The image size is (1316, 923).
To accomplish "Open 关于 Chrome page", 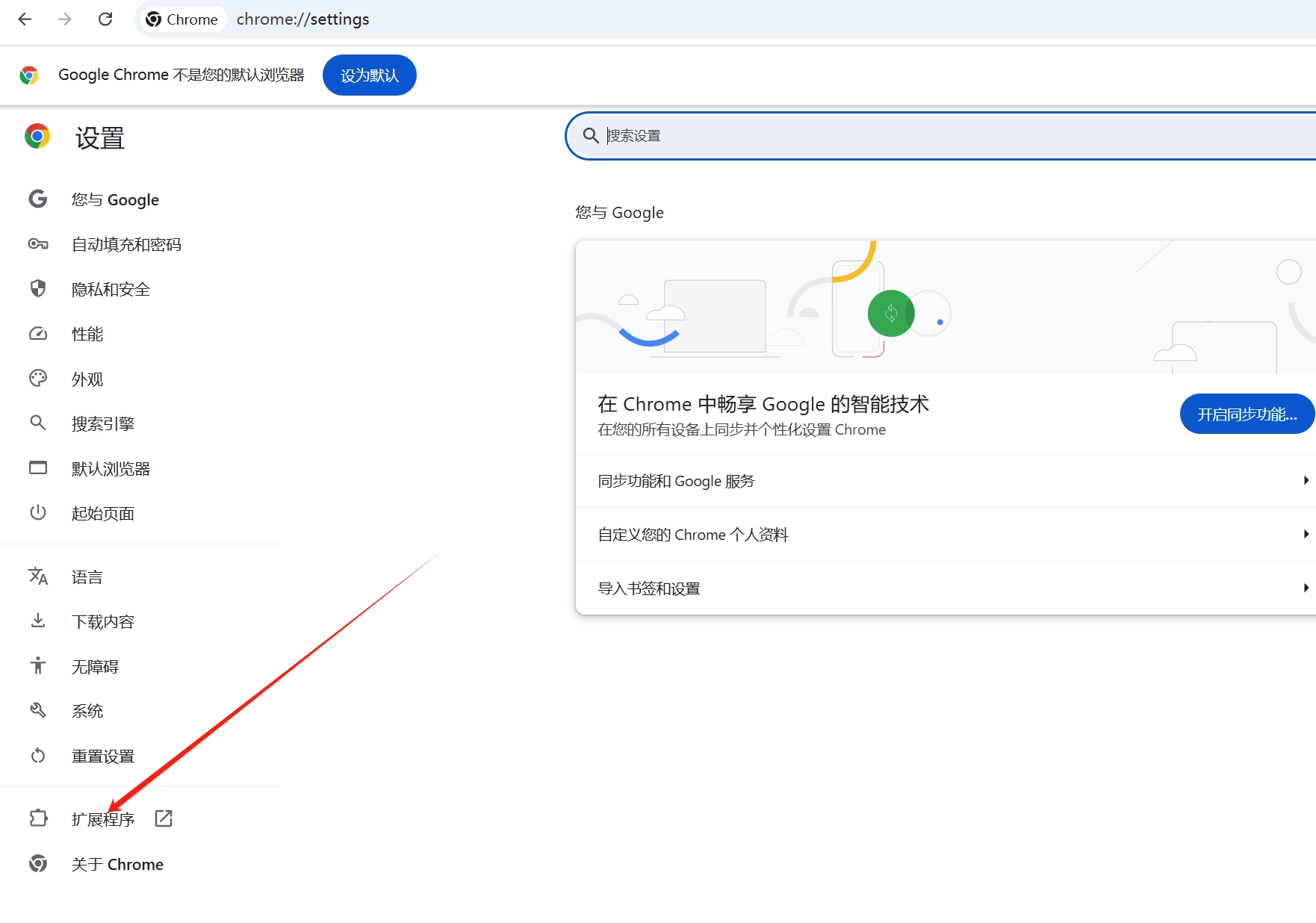I will coord(117,865).
